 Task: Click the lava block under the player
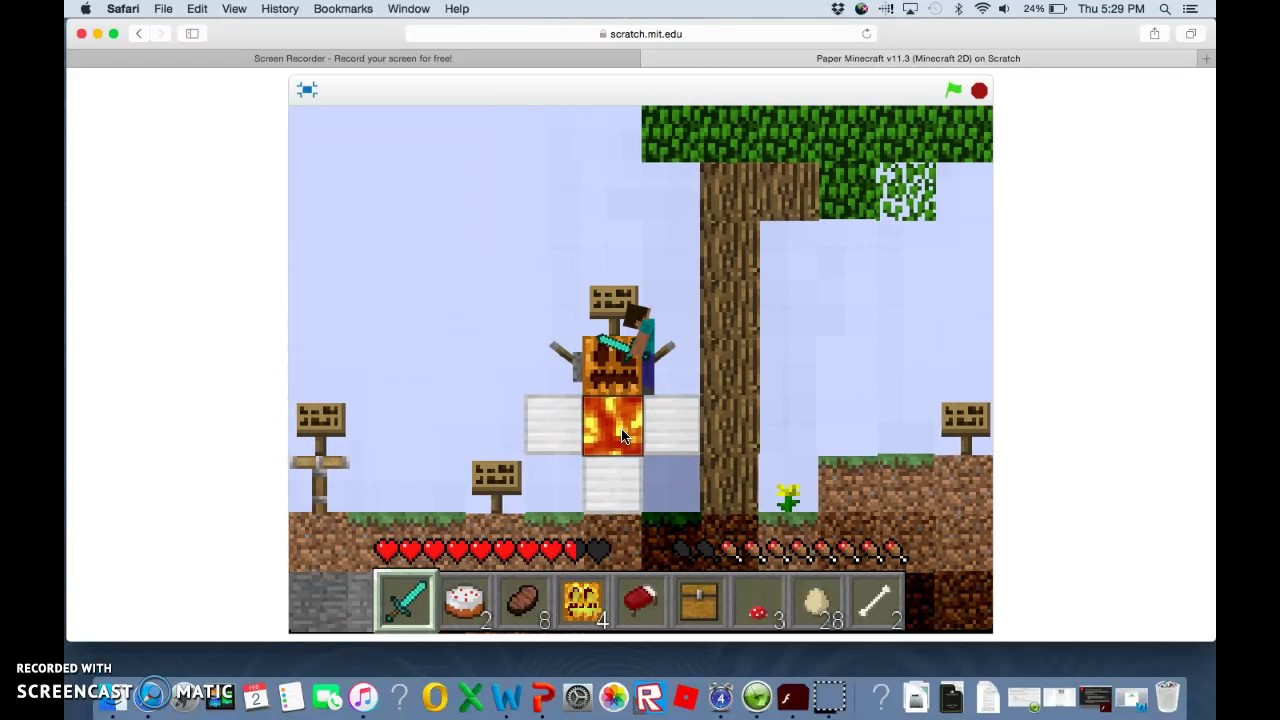612,426
